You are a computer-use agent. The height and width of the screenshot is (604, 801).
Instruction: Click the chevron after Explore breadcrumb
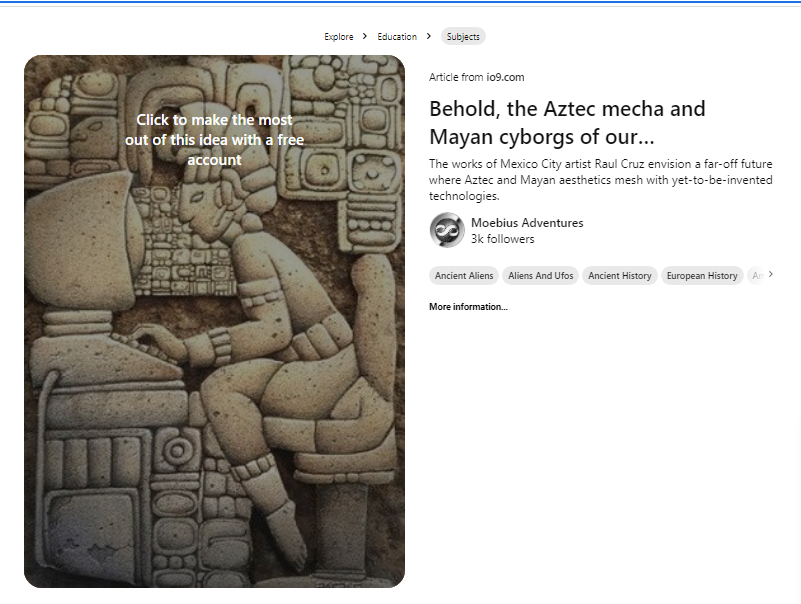tap(365, 36)
